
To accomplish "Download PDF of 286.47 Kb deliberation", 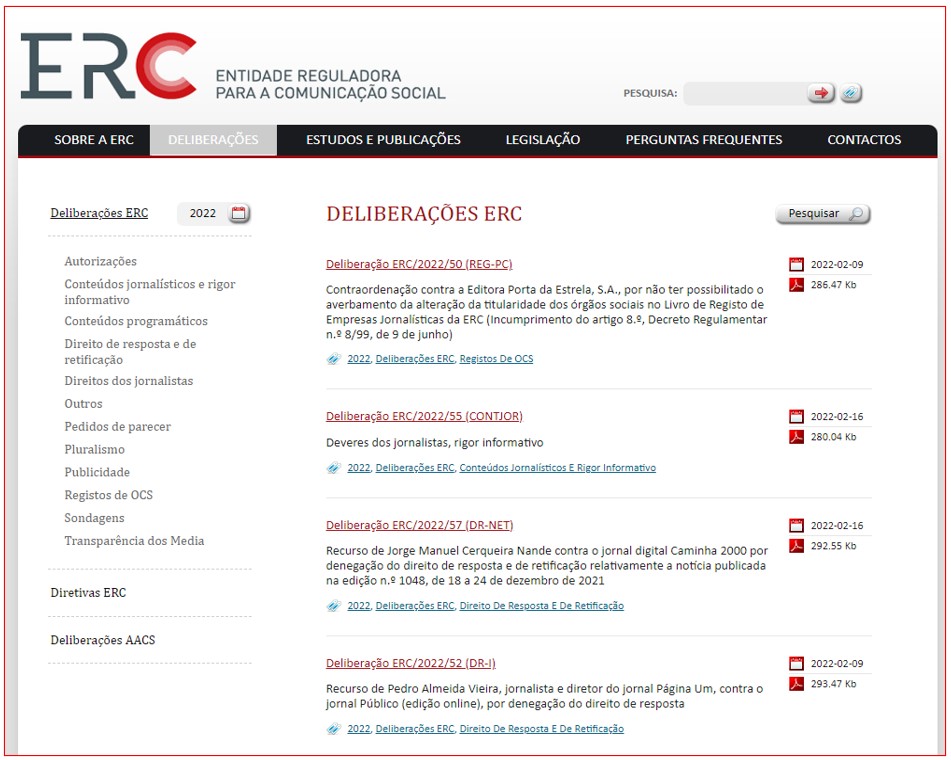I will click(796, 285).
